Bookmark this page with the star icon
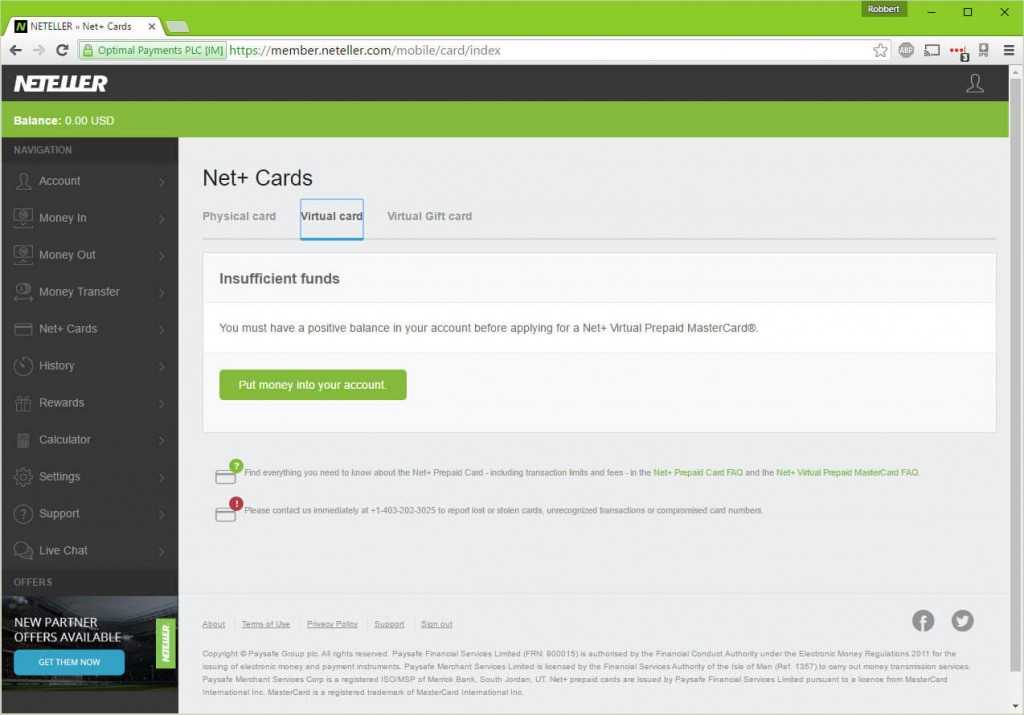 pos(880,50)
